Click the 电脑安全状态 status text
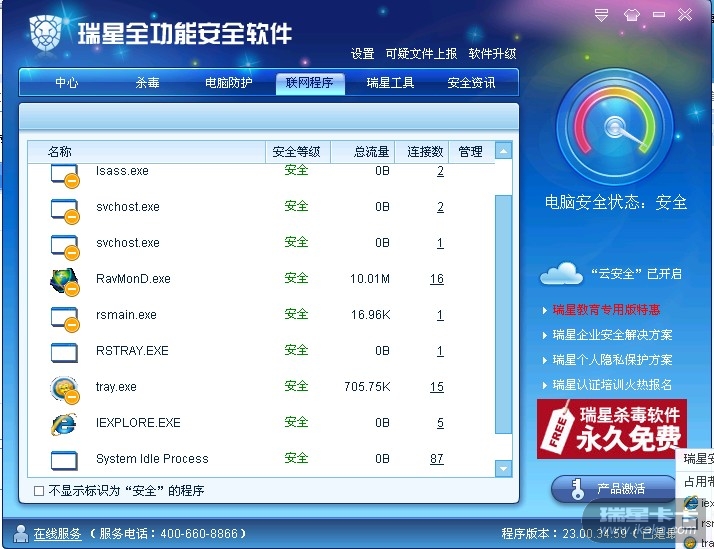This screenshot has height=549, width=714. (x=616, y=202)
